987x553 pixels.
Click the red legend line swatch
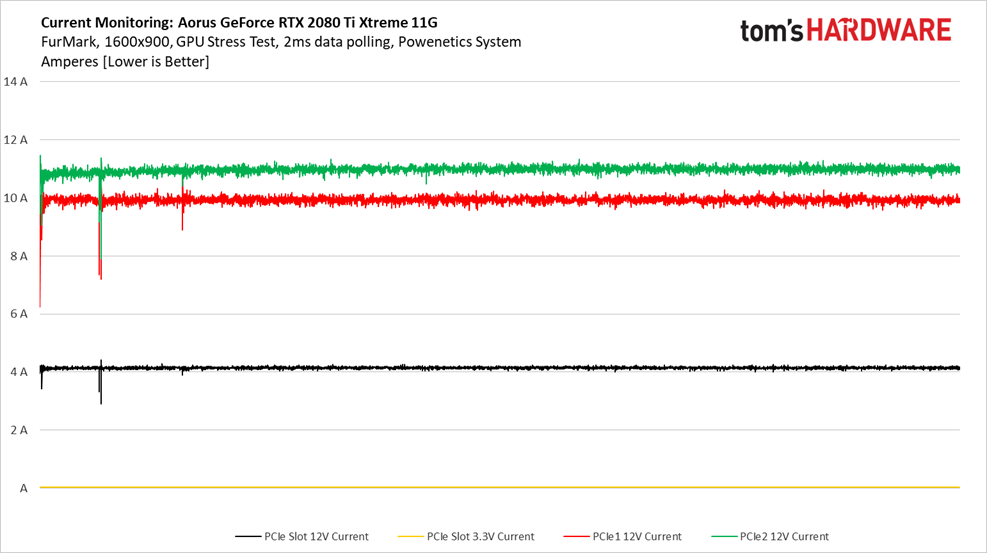coord(576,537)
